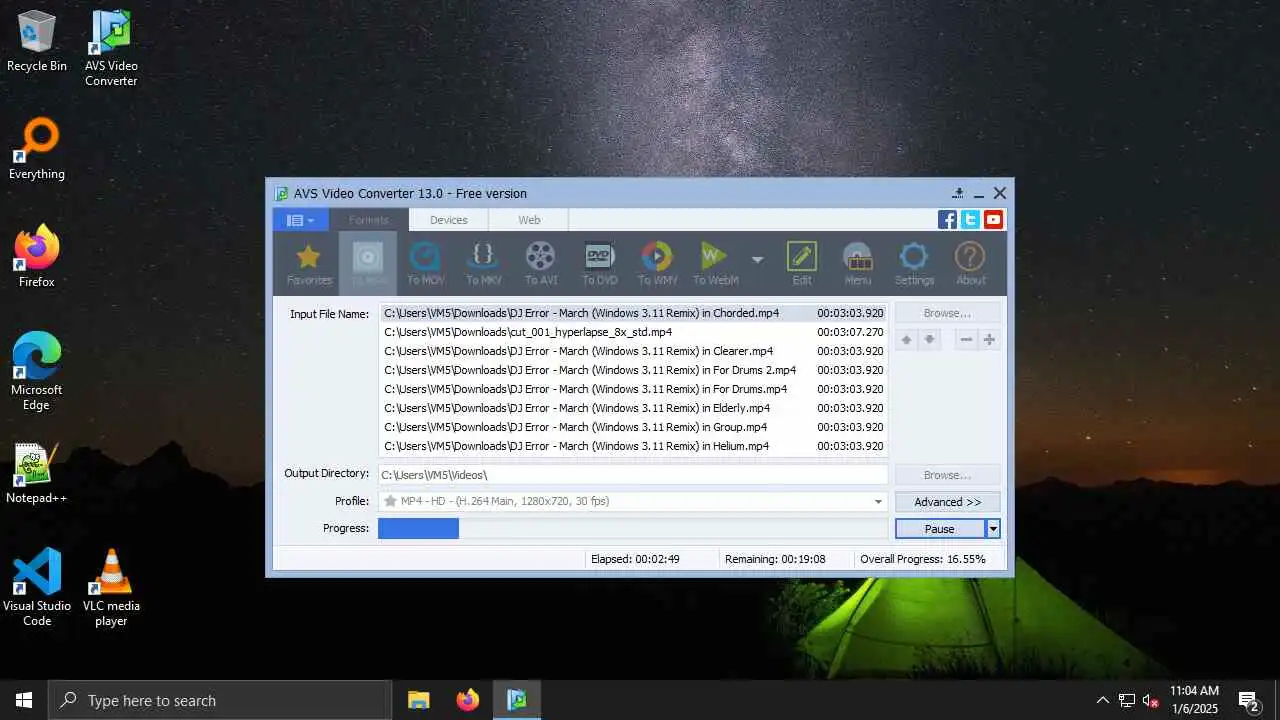Remove file with the minus button
1280x720 pixels.
pyautogui.click(x=966, y=340)
